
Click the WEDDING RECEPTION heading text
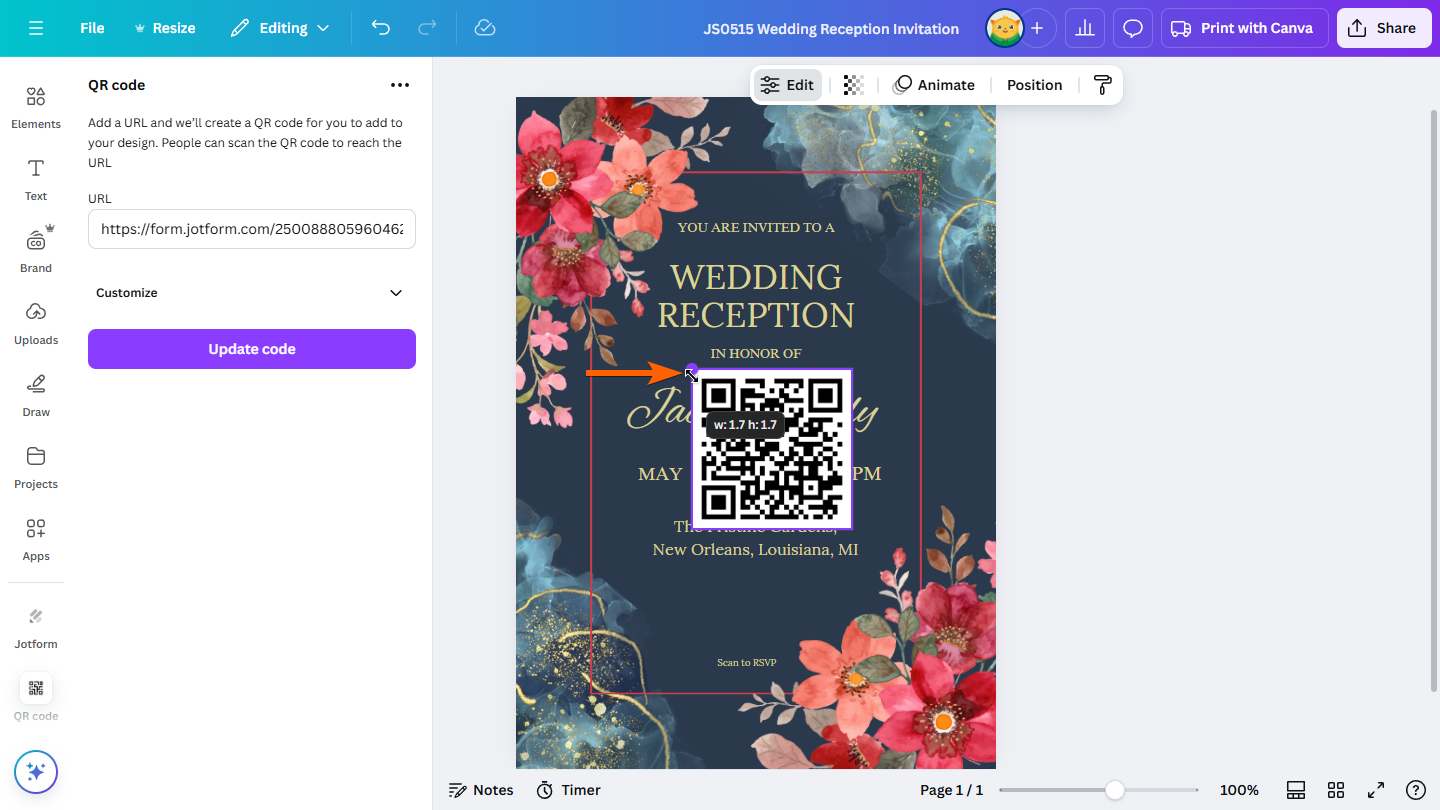[x=756, y=295]
